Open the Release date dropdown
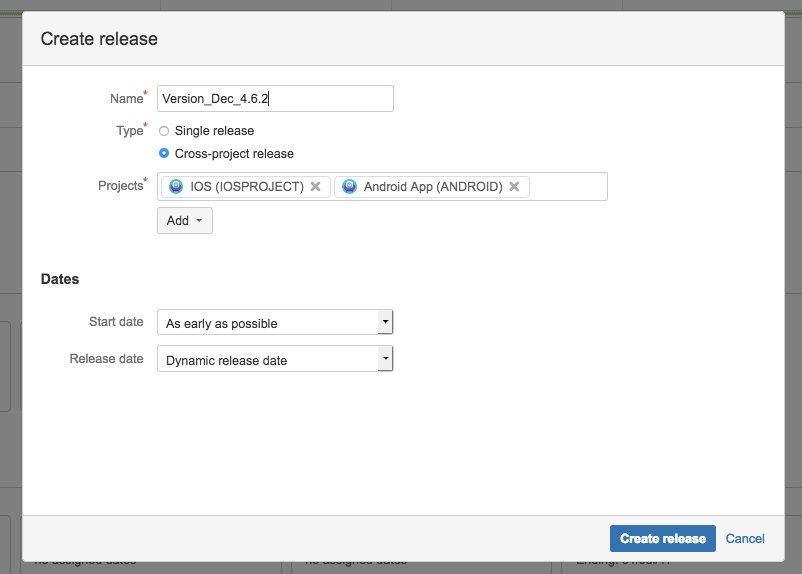 (275, 359)
